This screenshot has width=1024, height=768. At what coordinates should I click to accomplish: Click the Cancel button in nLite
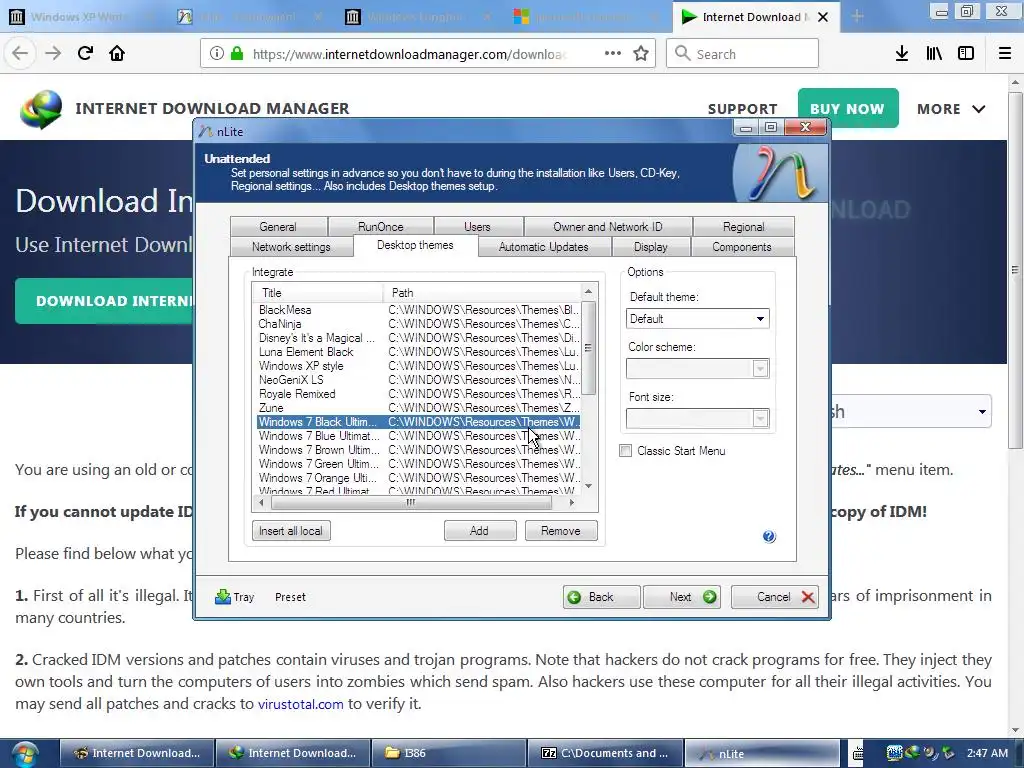click(775, 597)
